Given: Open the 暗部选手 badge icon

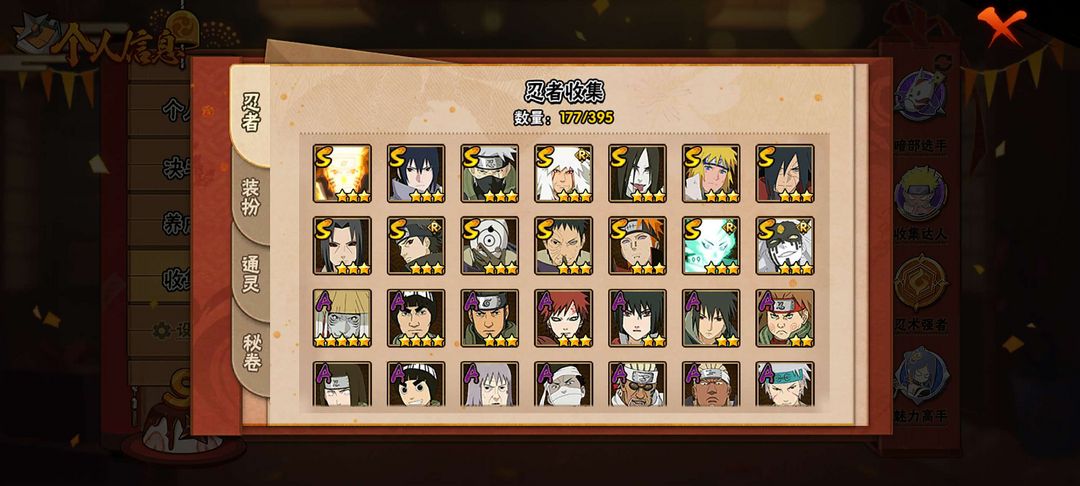Looking at the screenshot, I should point(921,94).
